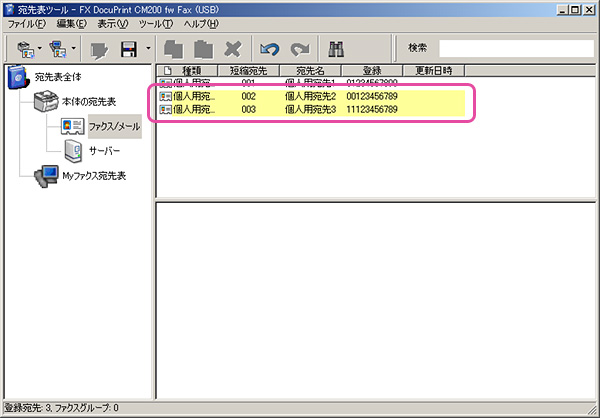The image size is (600, 418).
Task: Open the ツール(T) menu
Action: (156, 23)
